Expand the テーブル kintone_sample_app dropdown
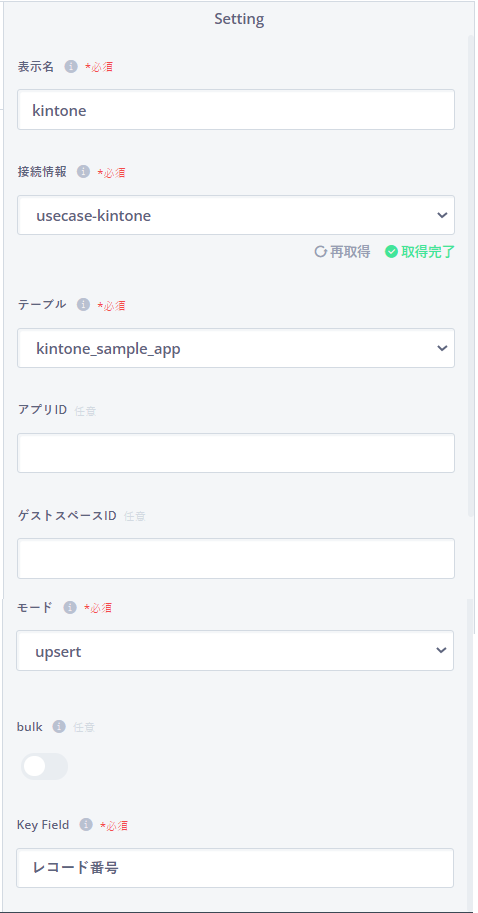 tap(236, 348)
